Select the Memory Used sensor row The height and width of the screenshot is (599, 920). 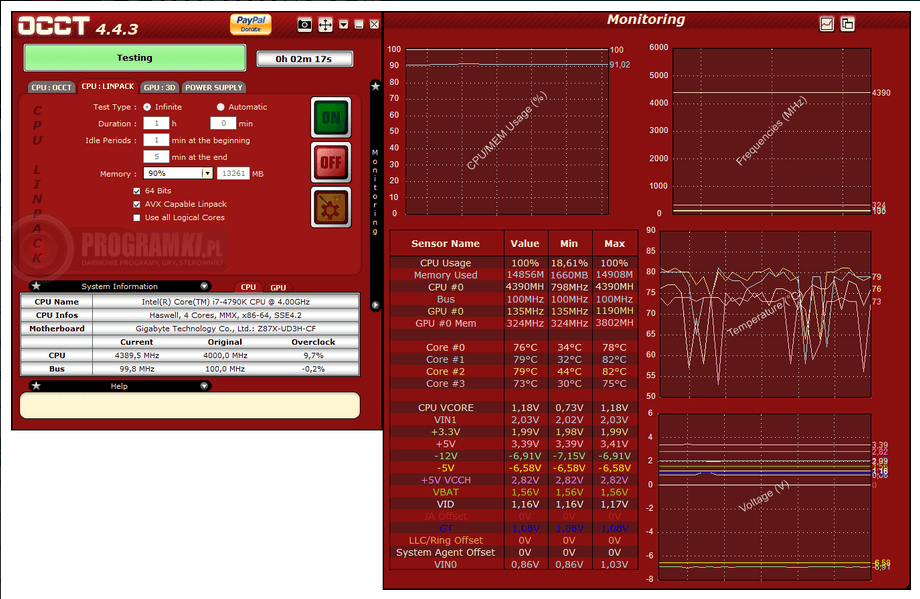(513, 275)
